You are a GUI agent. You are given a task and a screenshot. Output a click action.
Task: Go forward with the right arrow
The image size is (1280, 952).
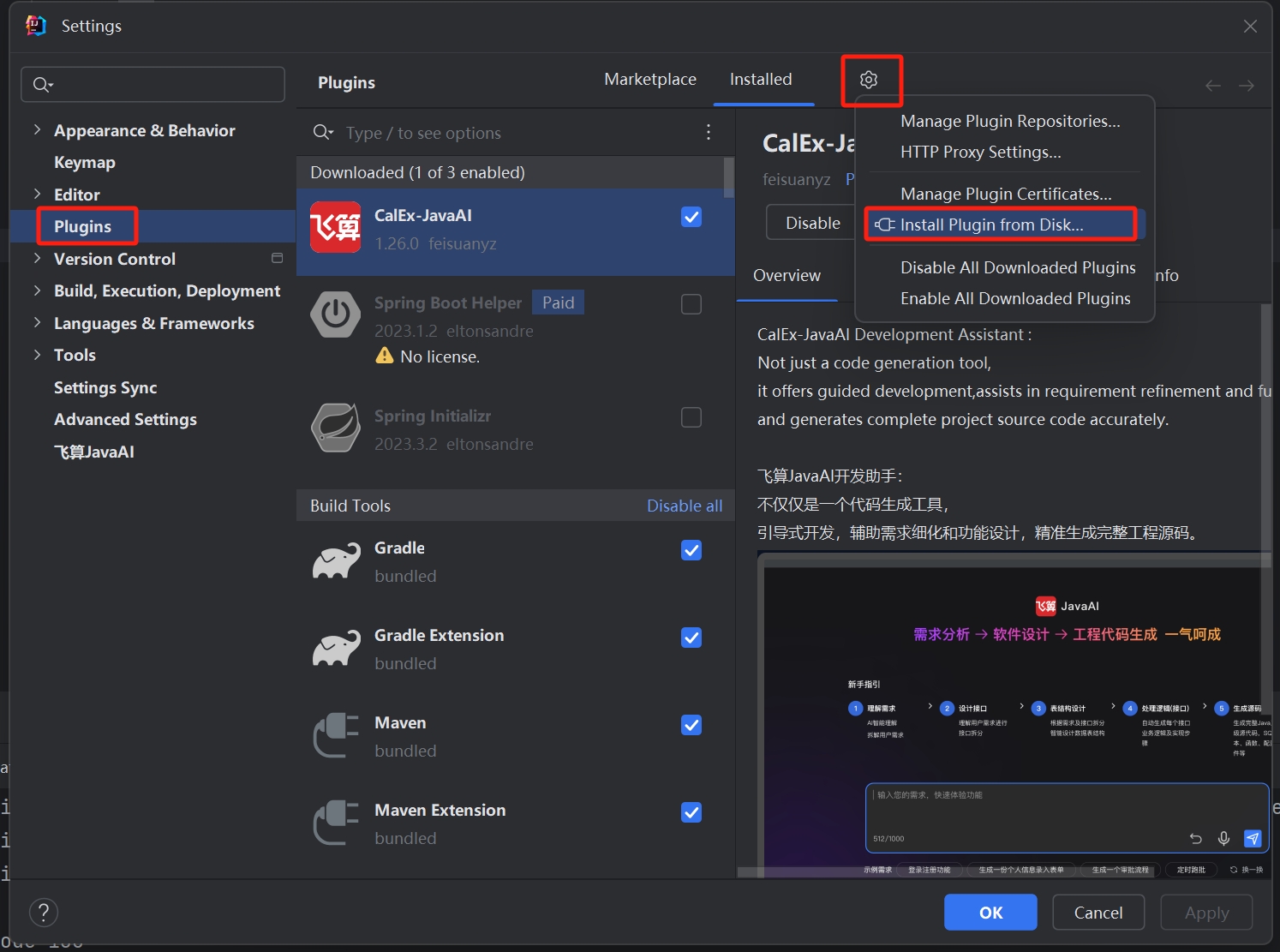point(1247,85)
